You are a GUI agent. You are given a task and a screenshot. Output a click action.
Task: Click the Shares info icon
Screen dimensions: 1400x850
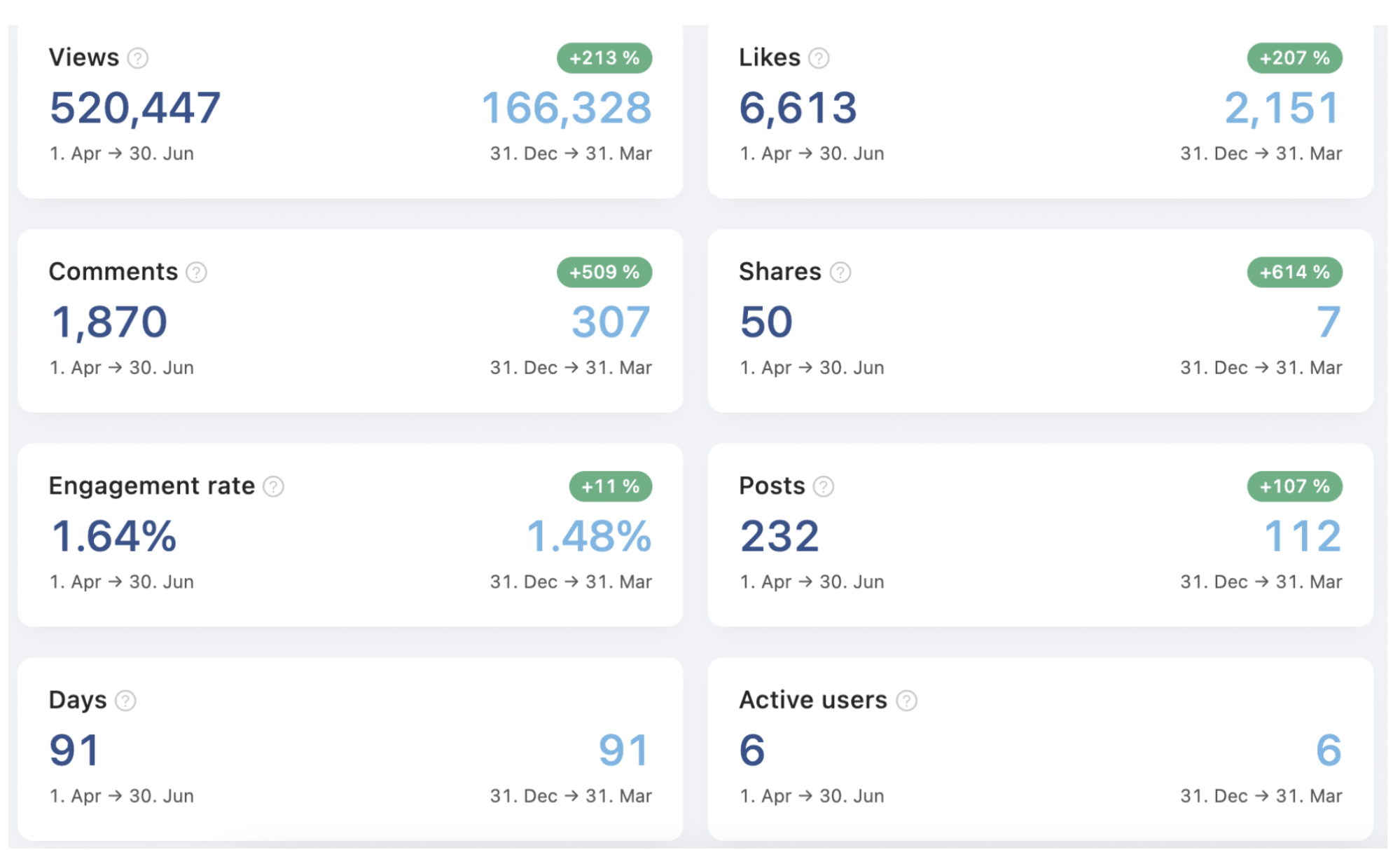[x=839, y=273]
